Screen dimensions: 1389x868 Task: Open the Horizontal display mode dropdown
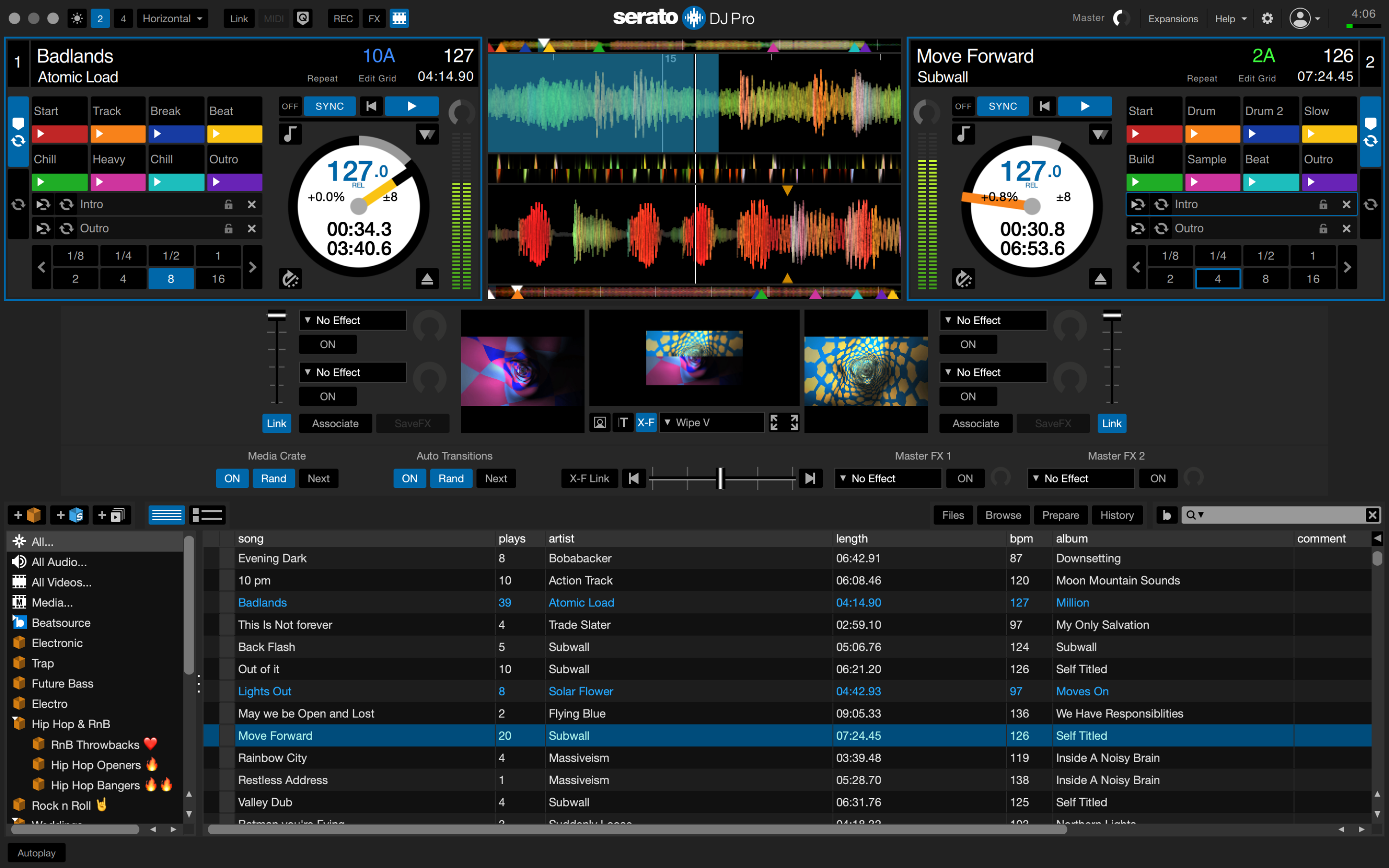pos(172,19)
